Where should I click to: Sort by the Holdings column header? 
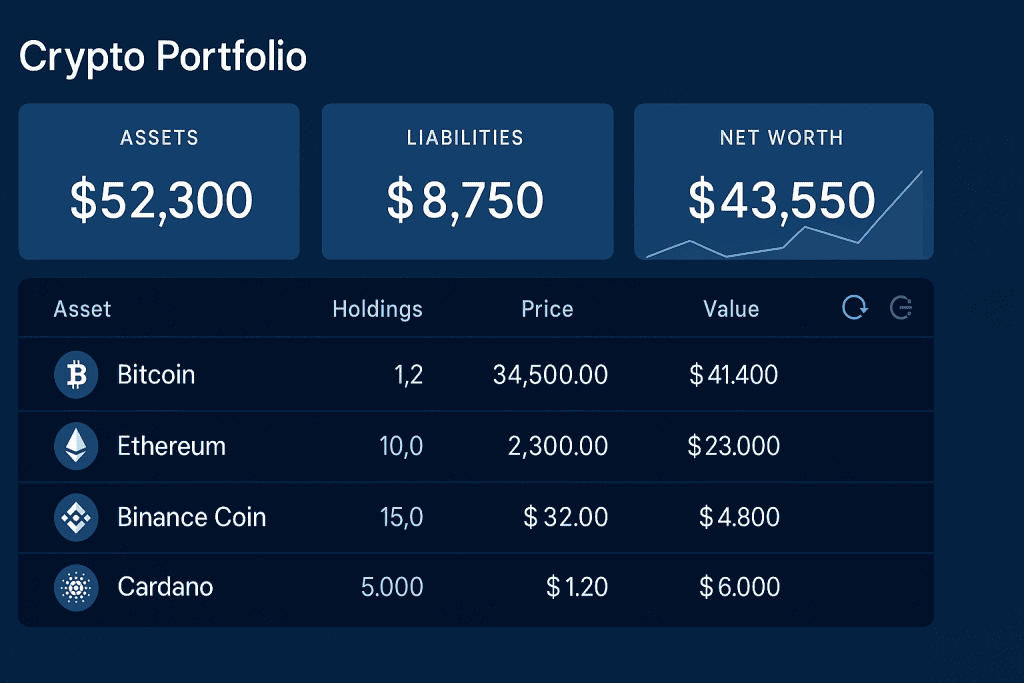coord(377,309)
